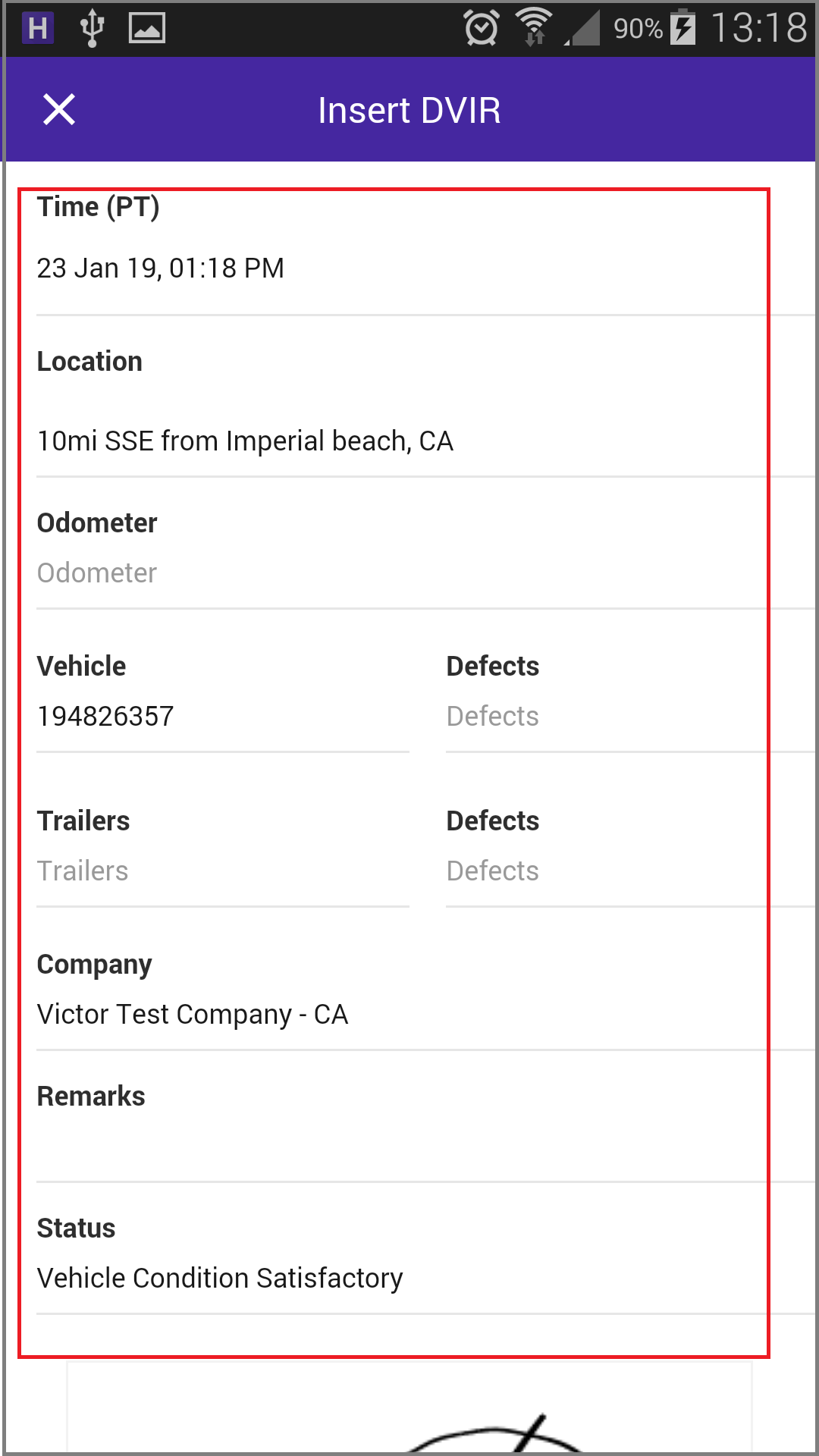Viewport: 819px width, 1456px height.
Task: Tap the signature drawing area
Action: pyautogui.click(x=409, y=1408)
